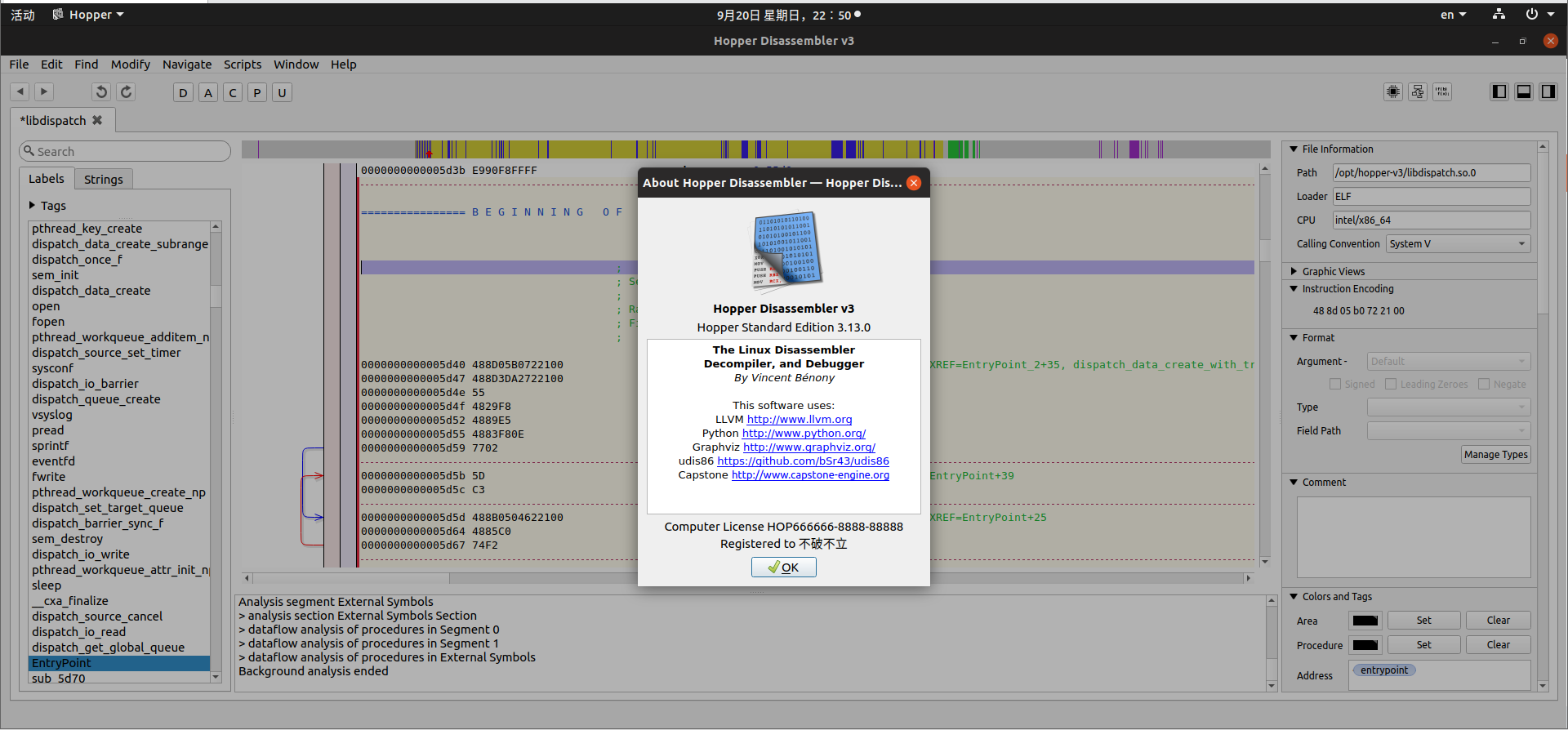Open the Navigate menu
Screen dimensions: 1568x730
tap(187, 65)
